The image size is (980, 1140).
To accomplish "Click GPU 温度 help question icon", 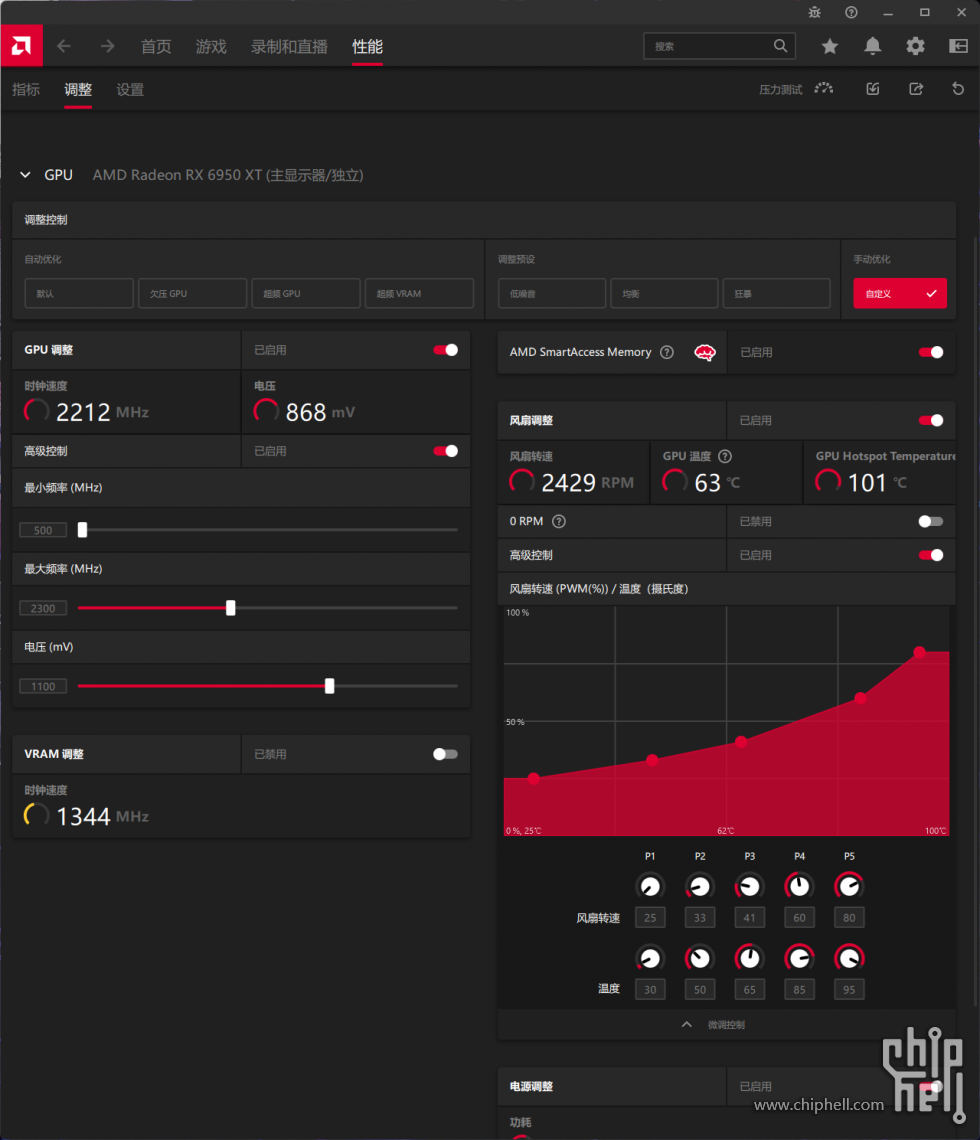I will tap(725, 456).
